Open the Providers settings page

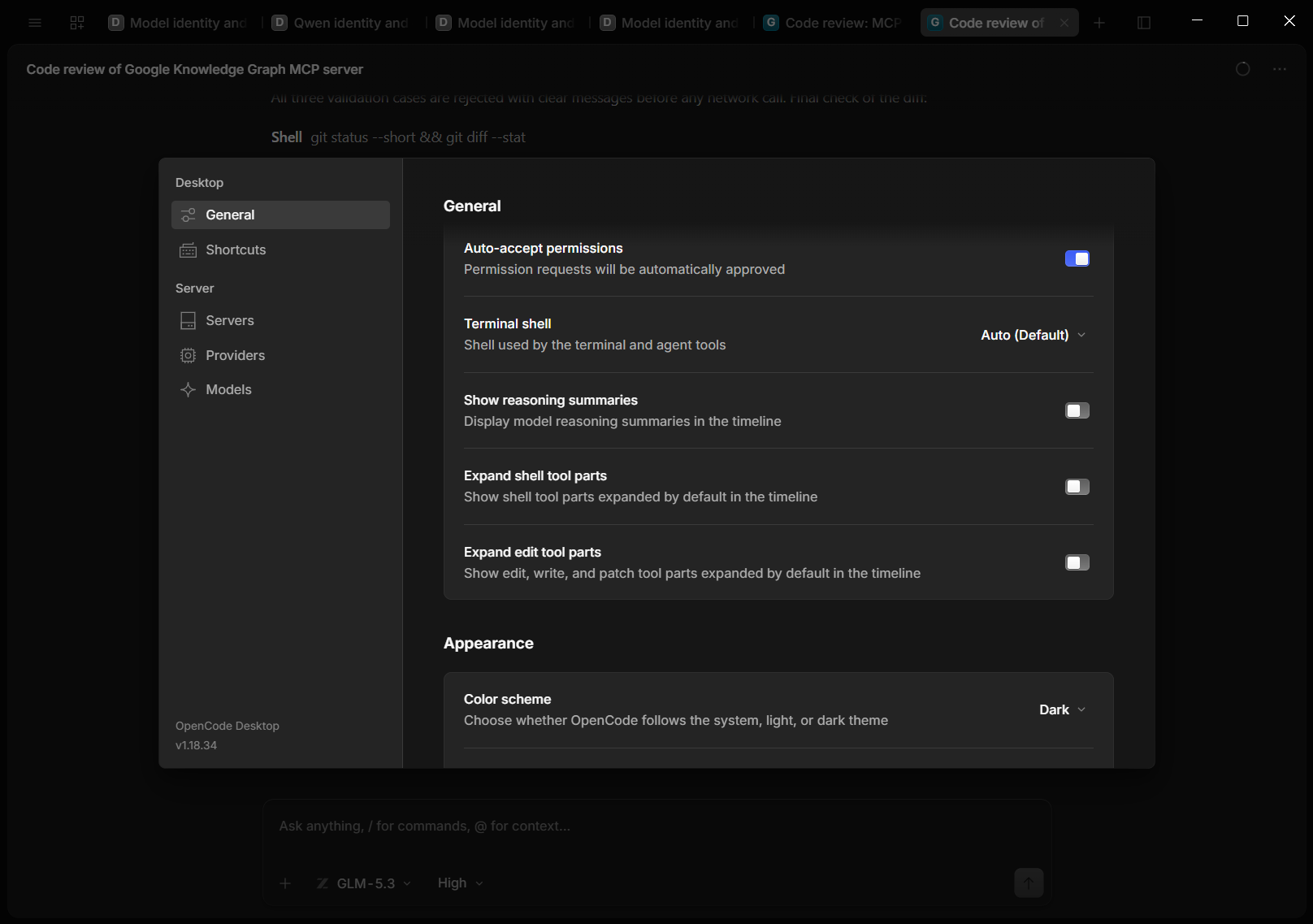(280, 356)
